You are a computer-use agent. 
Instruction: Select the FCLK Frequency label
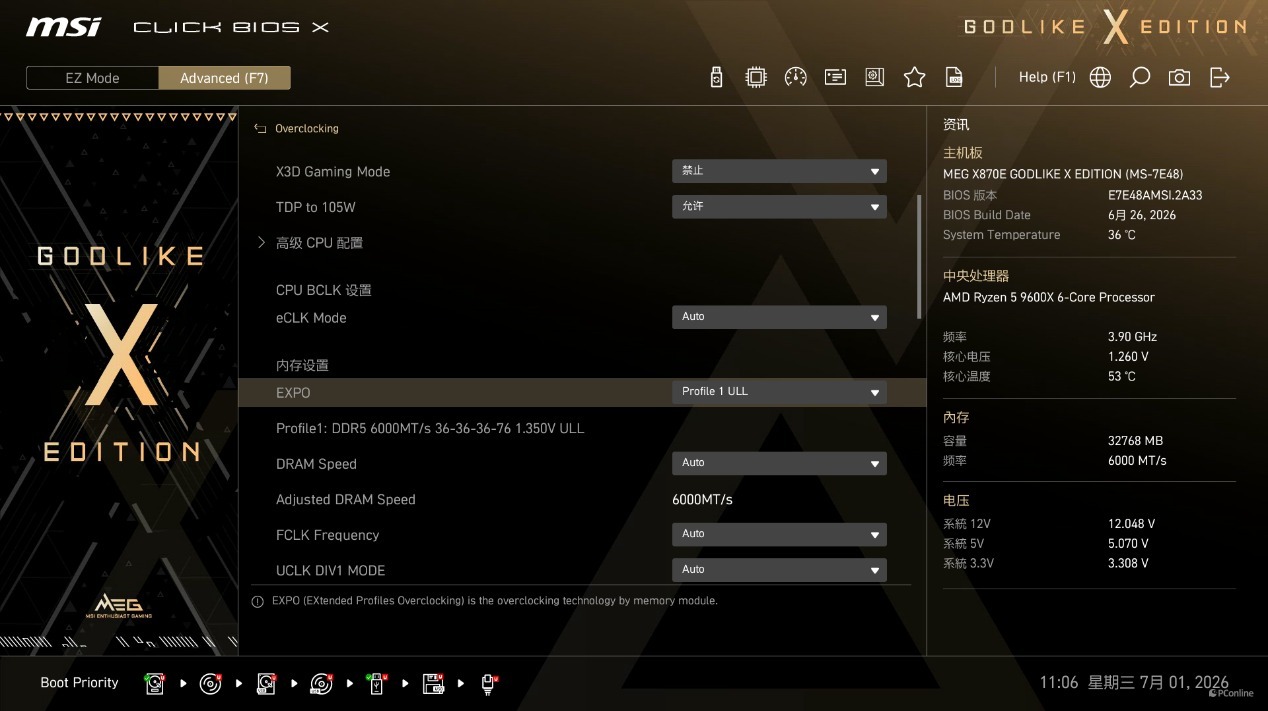tap(328, 535)
